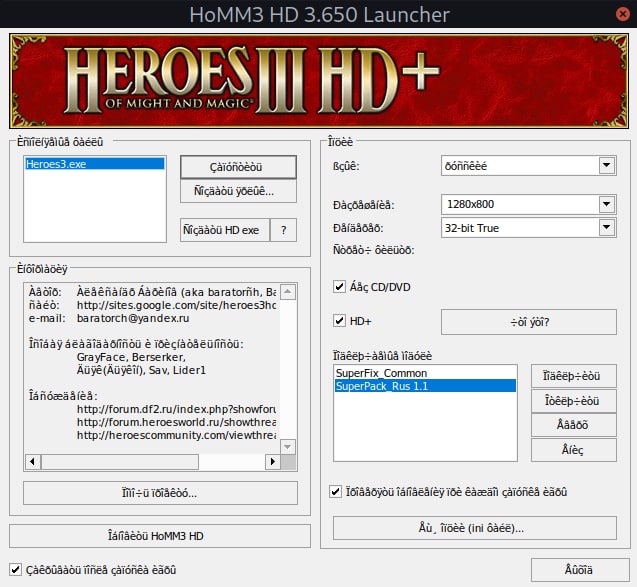This screenshot has width=637, height=587.
Task: Click the sites.google.com URL in info box
Action: point(176,305)
